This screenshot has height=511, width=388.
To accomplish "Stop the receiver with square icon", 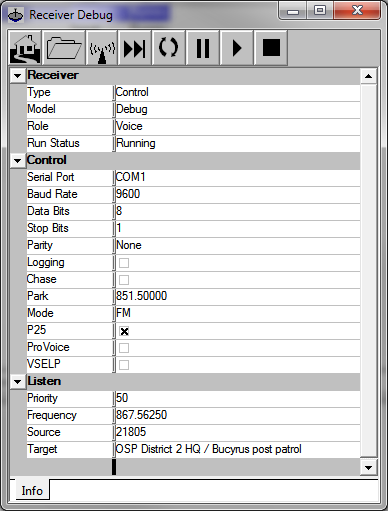I will (271, 48).
